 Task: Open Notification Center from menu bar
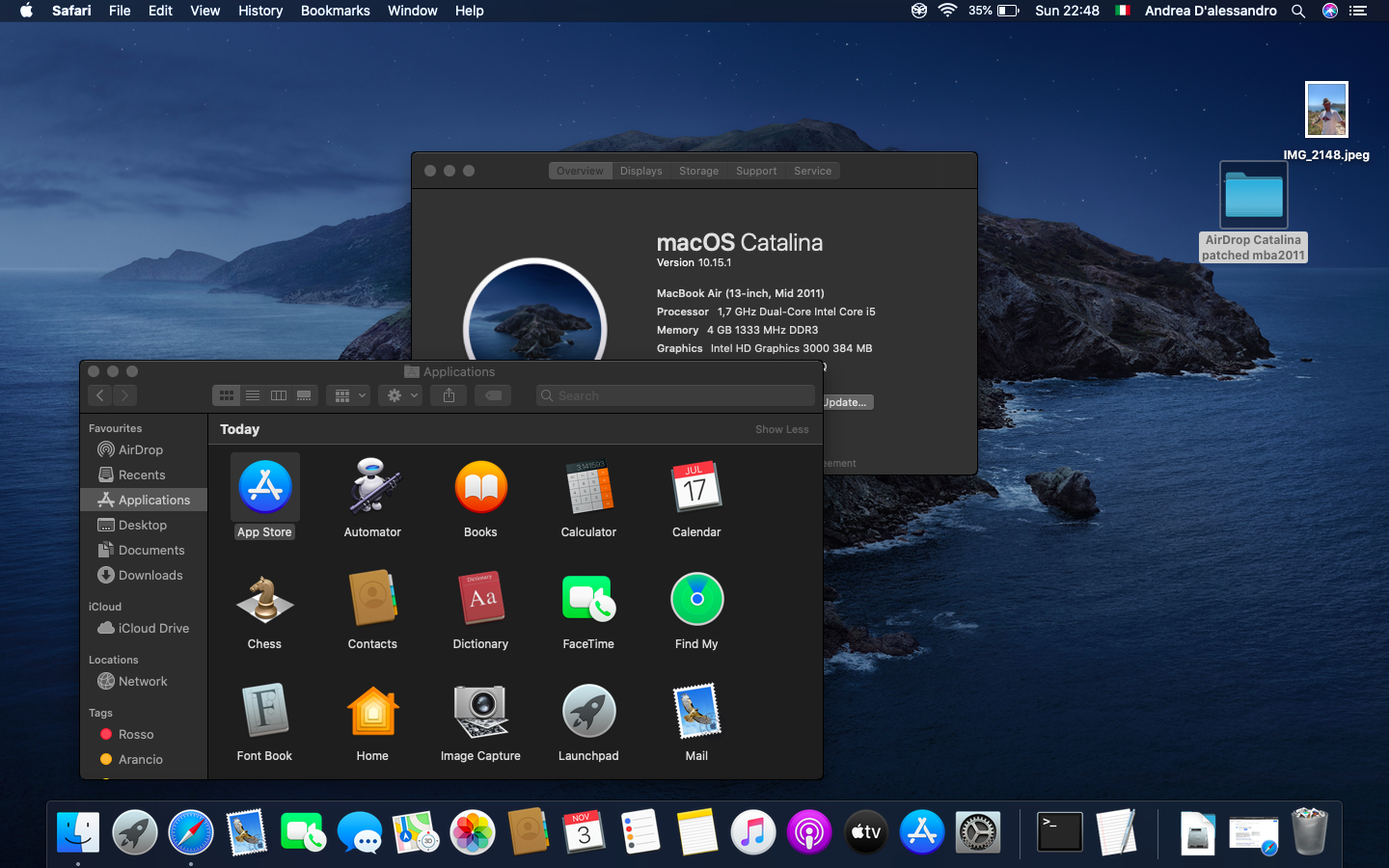click(x=1358, y=11)
